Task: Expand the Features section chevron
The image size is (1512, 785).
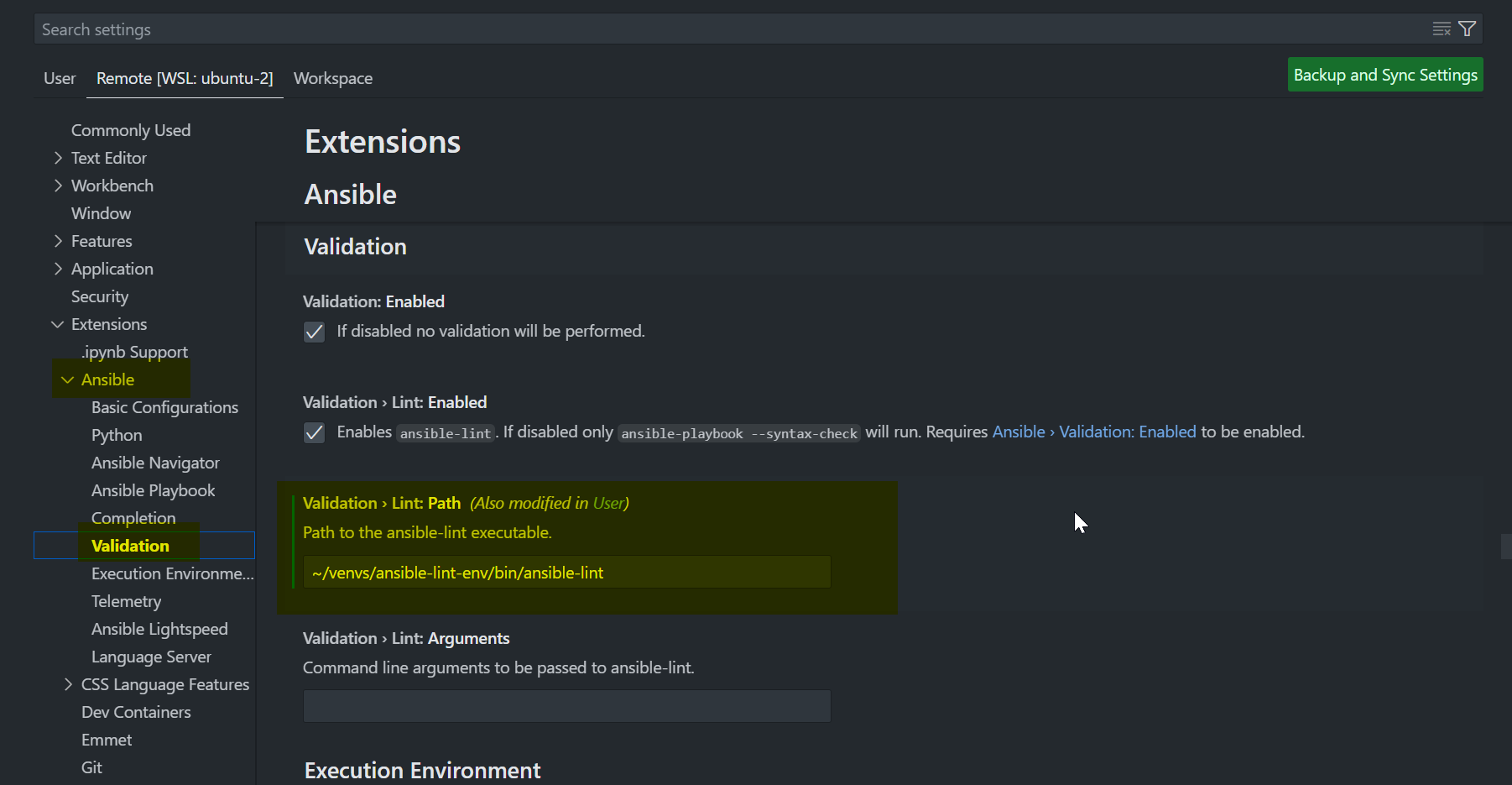Action: coord(58,241)
